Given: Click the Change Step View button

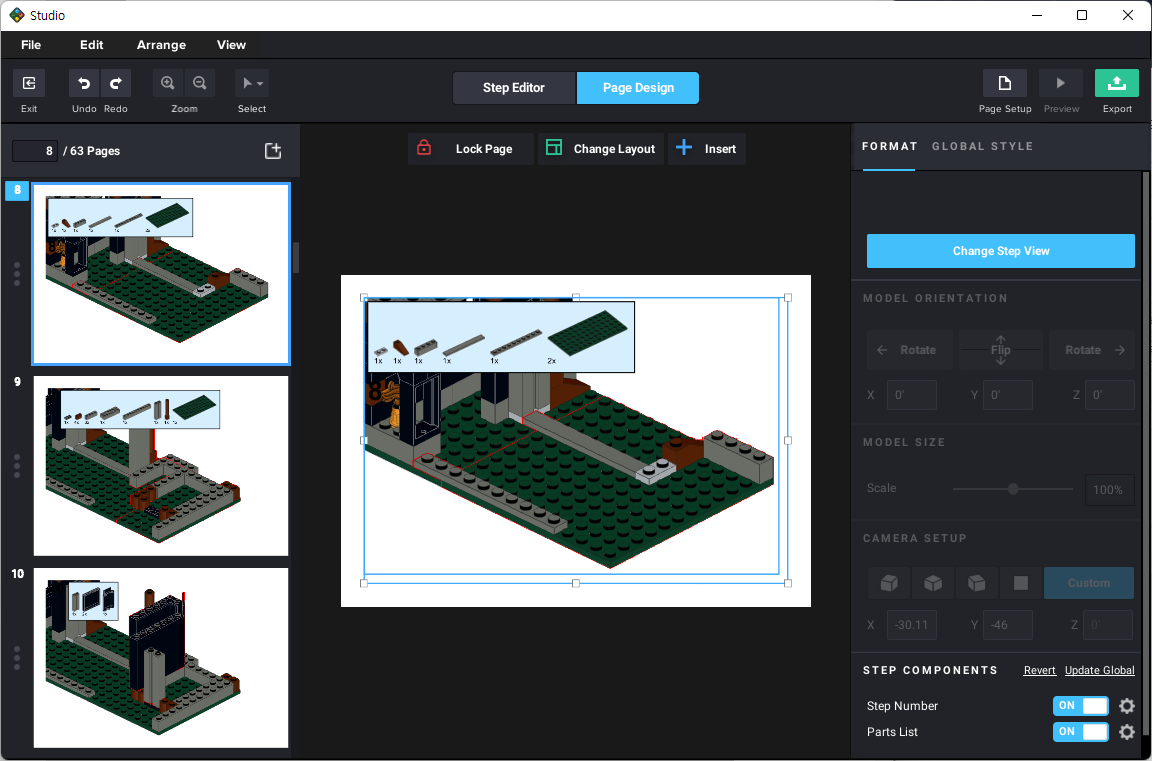Looking at the screenshot, I should pyautogui.click(x=1001, y=251).
